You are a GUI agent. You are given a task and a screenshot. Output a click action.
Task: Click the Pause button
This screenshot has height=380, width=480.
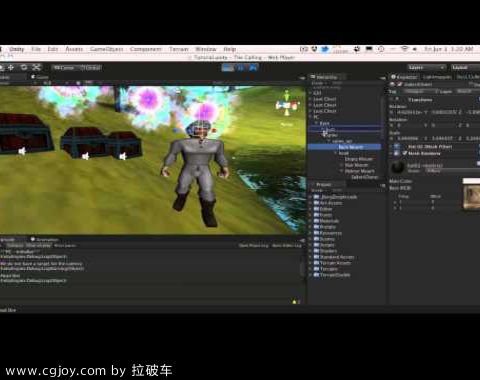[x=241, y=68]
